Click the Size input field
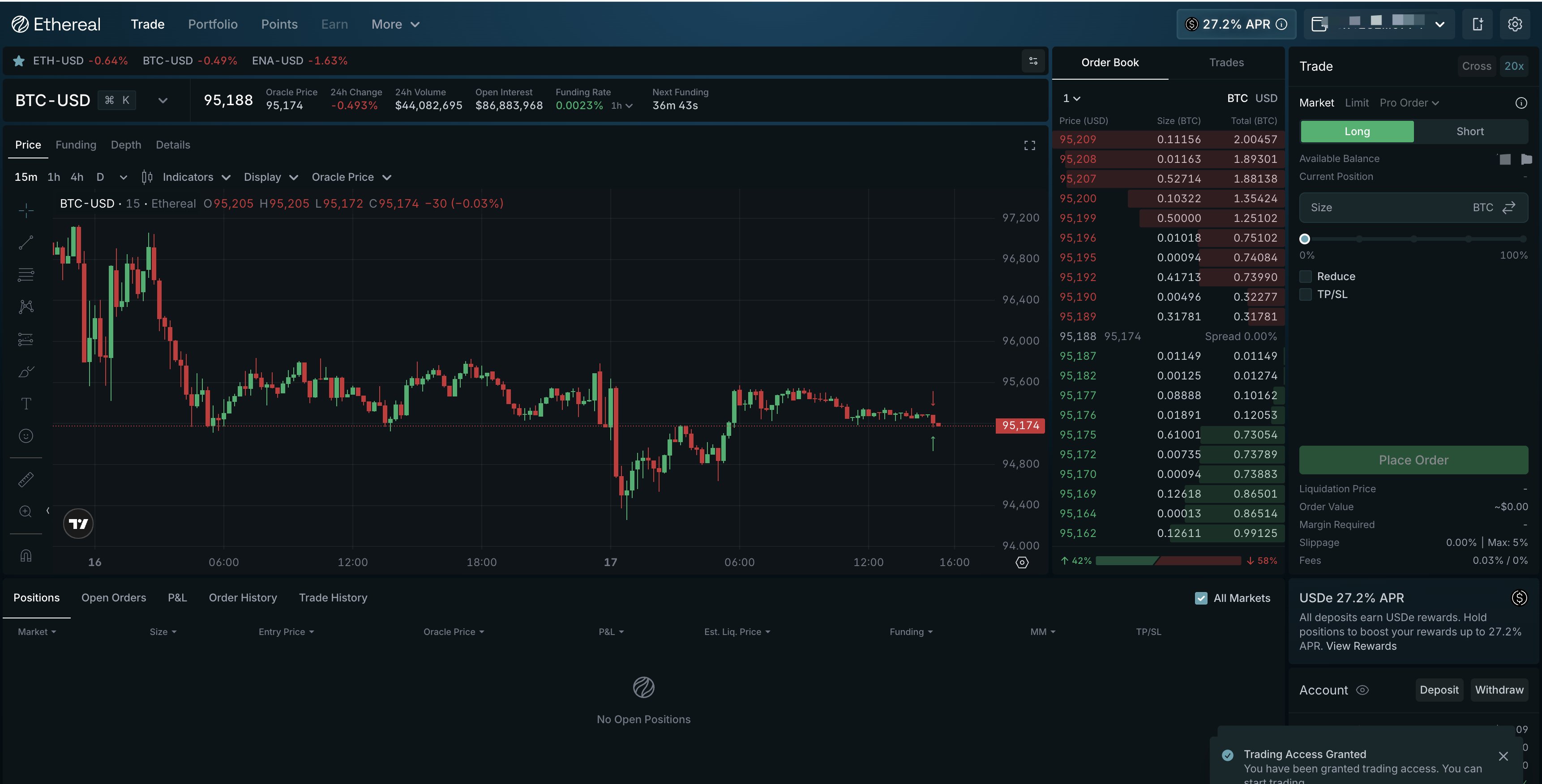 (x=1383, y=207)
